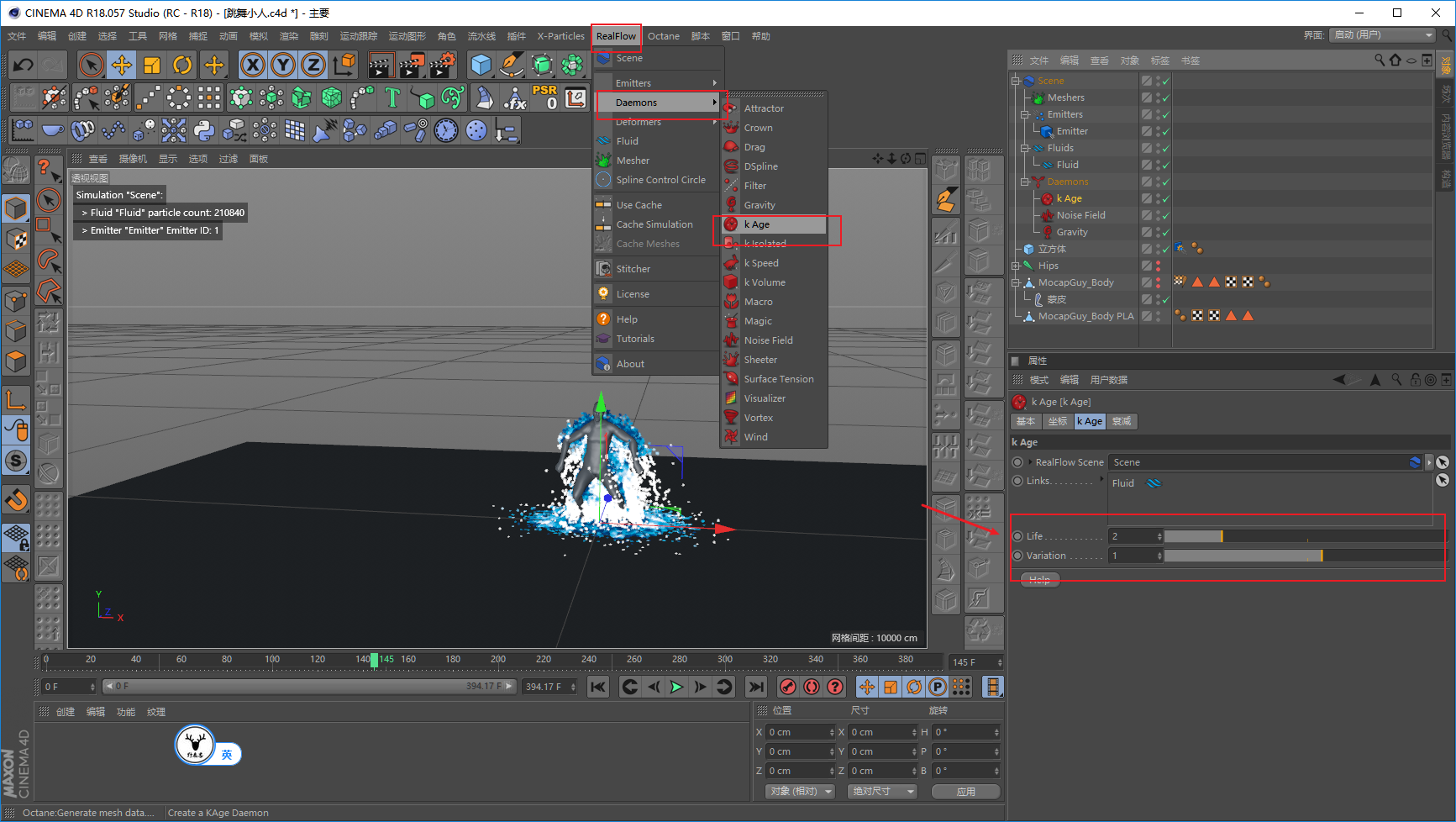Toggle enable checkmark for k Age object
This screenshot has height=822, width=1456.
click(1165, 199)
